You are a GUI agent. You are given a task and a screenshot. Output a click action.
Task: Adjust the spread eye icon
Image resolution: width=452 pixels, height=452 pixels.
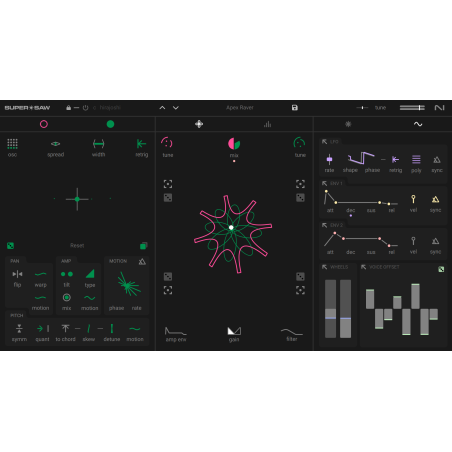(x=55, y=144)
